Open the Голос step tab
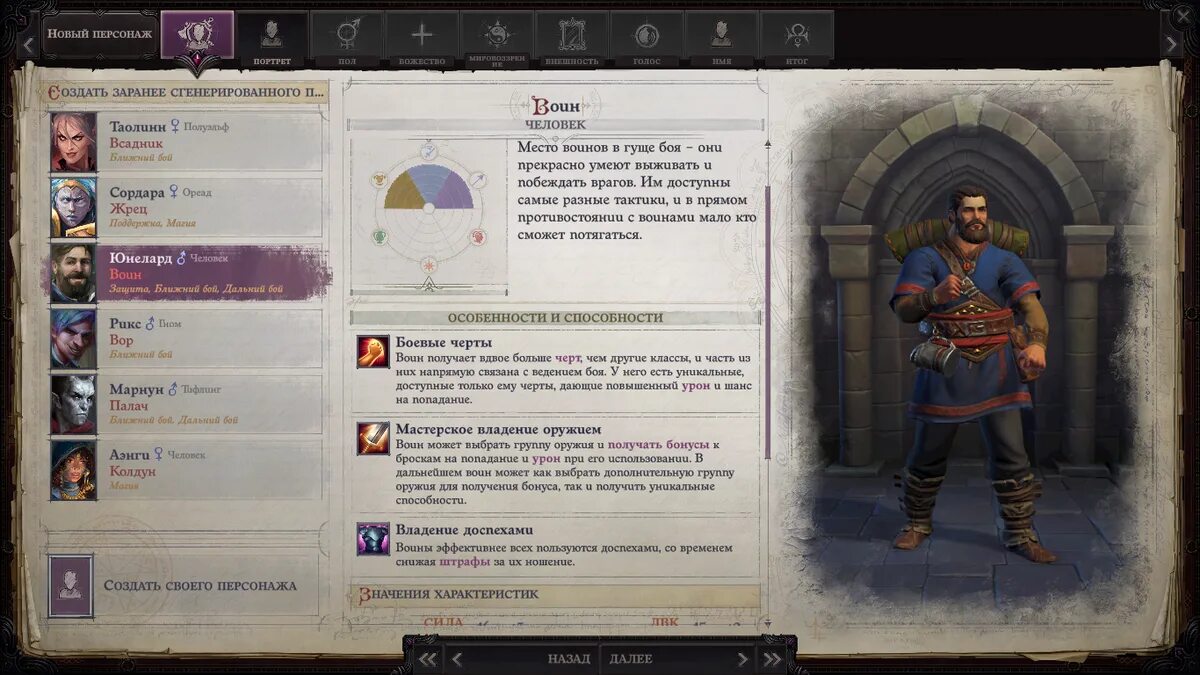Viewport: 1200px width, 675px height. 647,39
